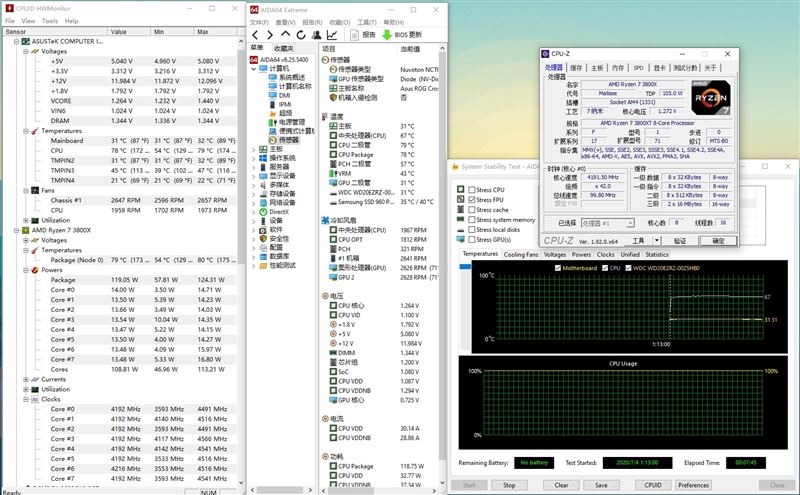Go back in the AIDA64 toolbar
Image resolution: width=800 pixels, height=495 pixels.
255,35
